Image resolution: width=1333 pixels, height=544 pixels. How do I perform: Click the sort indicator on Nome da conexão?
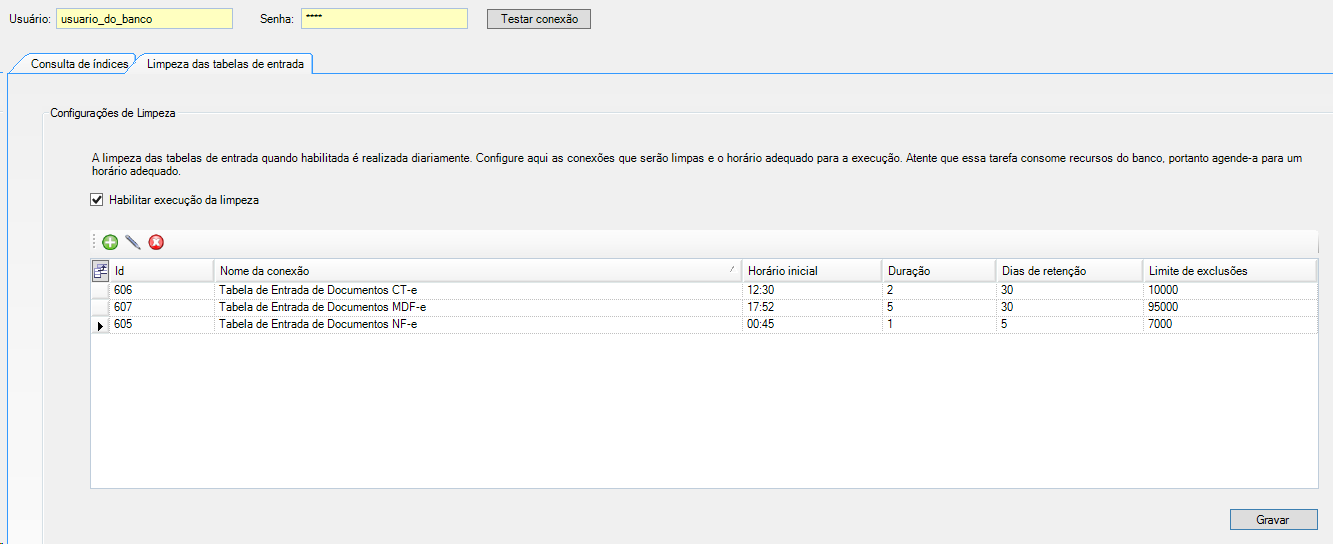click(x=732, y=270)
